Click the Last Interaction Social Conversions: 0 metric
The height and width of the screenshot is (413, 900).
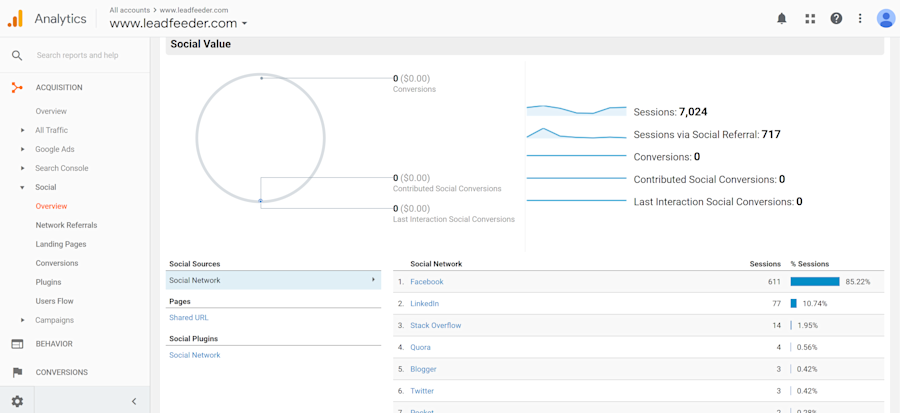point(717,202)
